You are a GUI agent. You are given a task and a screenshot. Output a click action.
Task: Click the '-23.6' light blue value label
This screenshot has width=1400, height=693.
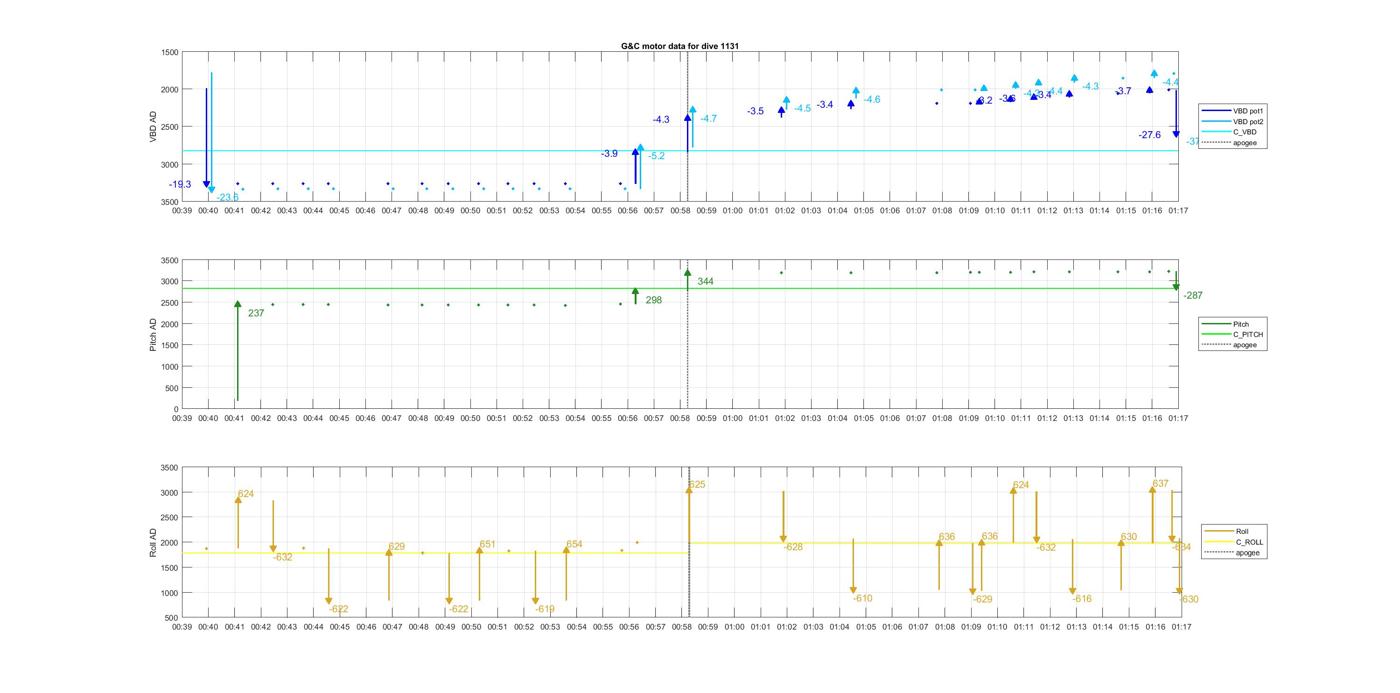click(228, 197)
